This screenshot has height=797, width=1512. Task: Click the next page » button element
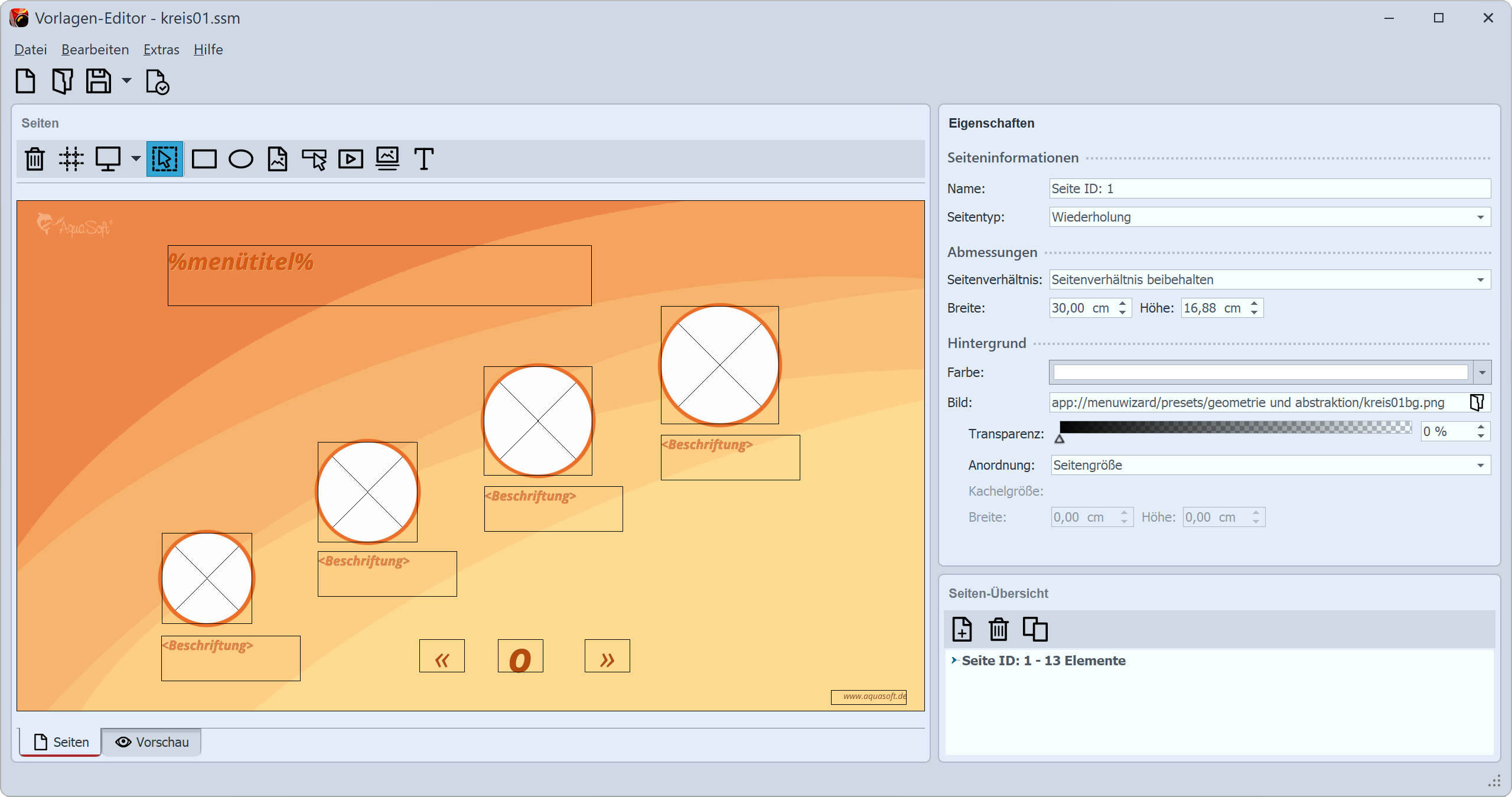[x=607, y=656]
